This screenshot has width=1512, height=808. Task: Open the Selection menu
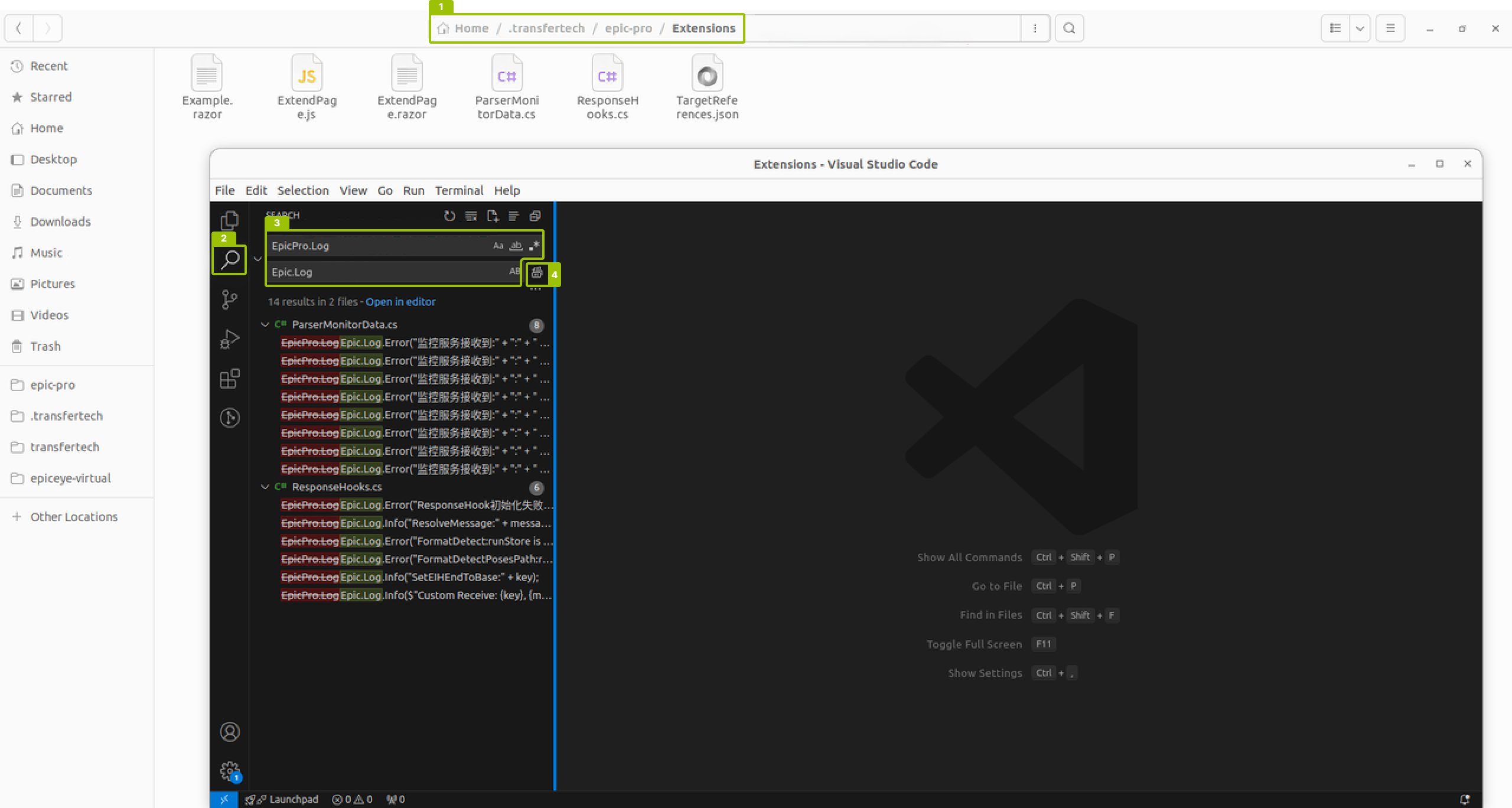tap(303, 190)
